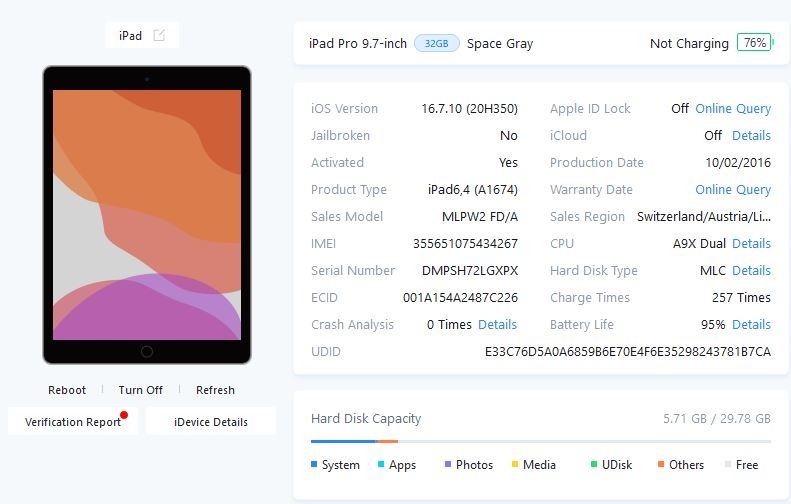The height and width of the screenshot is (504, 791).
Task: Select the UDID string value
Action: tap(628, 352)
